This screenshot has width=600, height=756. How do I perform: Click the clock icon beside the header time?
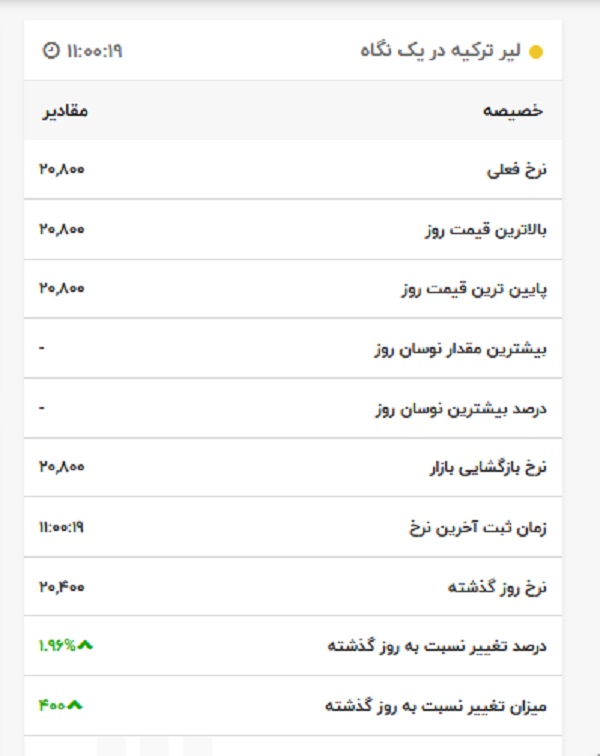[x=51, y=49]
